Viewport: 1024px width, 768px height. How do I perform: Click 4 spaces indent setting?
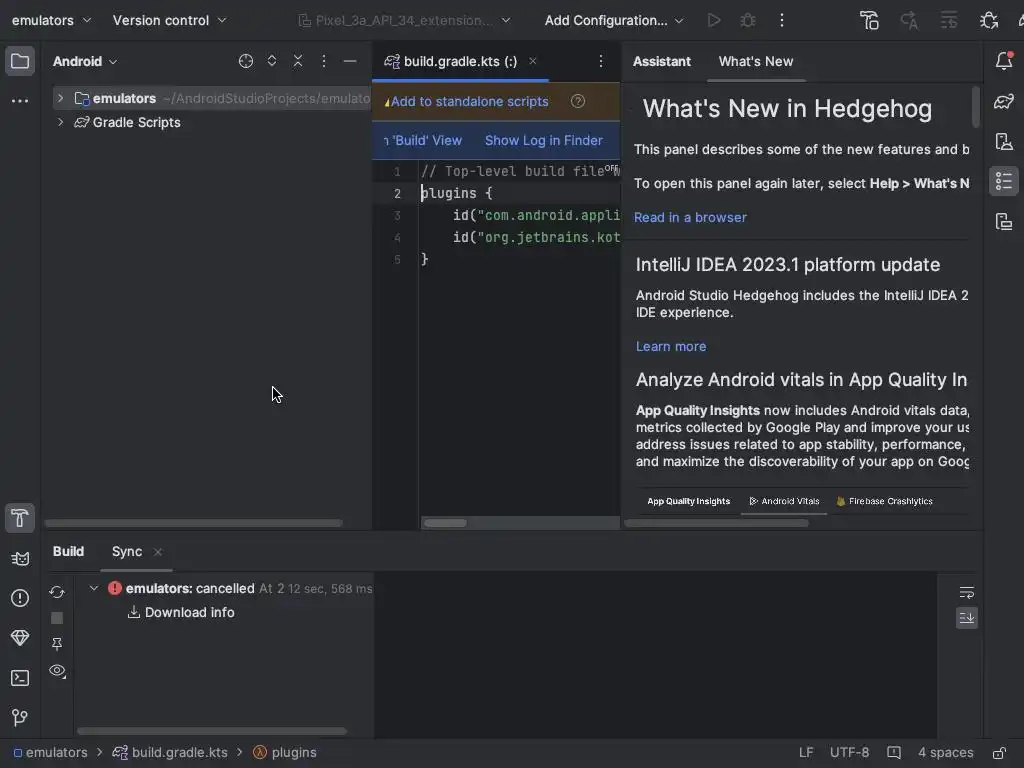point(945,753)
